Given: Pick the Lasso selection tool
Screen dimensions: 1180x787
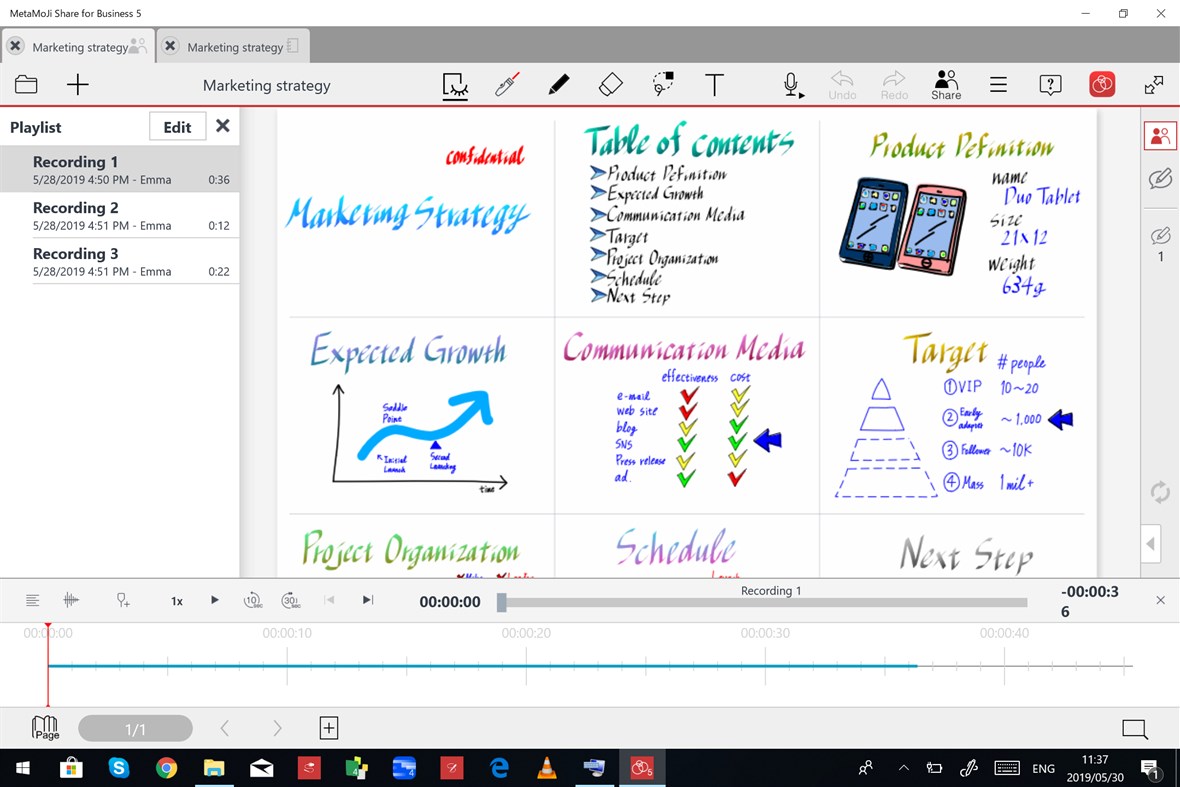Looking at the screenshot, I should click(x=662, y=84).
